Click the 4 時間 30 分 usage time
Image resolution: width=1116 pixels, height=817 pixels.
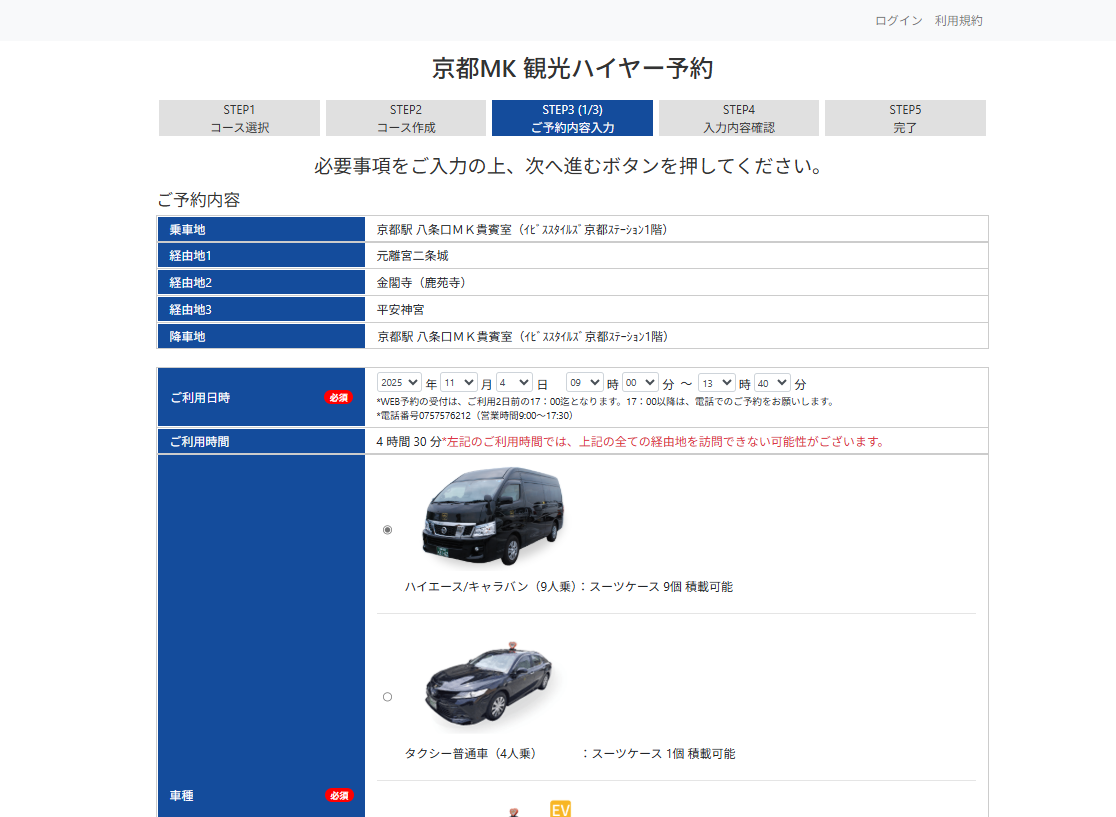pos(409,442)
